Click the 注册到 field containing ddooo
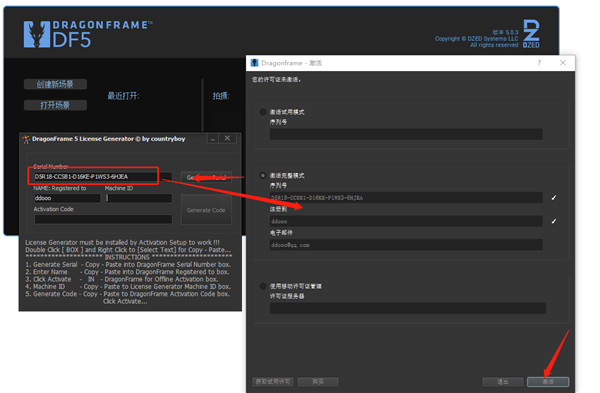Screen dimensions: 600x393 coord(406,221)
